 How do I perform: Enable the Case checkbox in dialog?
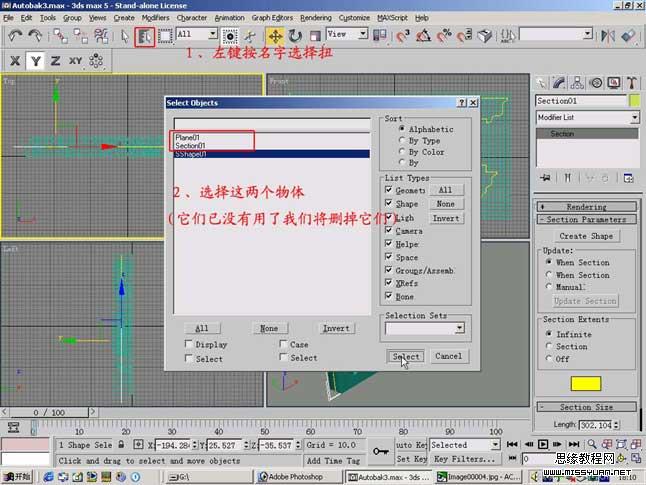point(283,344)
